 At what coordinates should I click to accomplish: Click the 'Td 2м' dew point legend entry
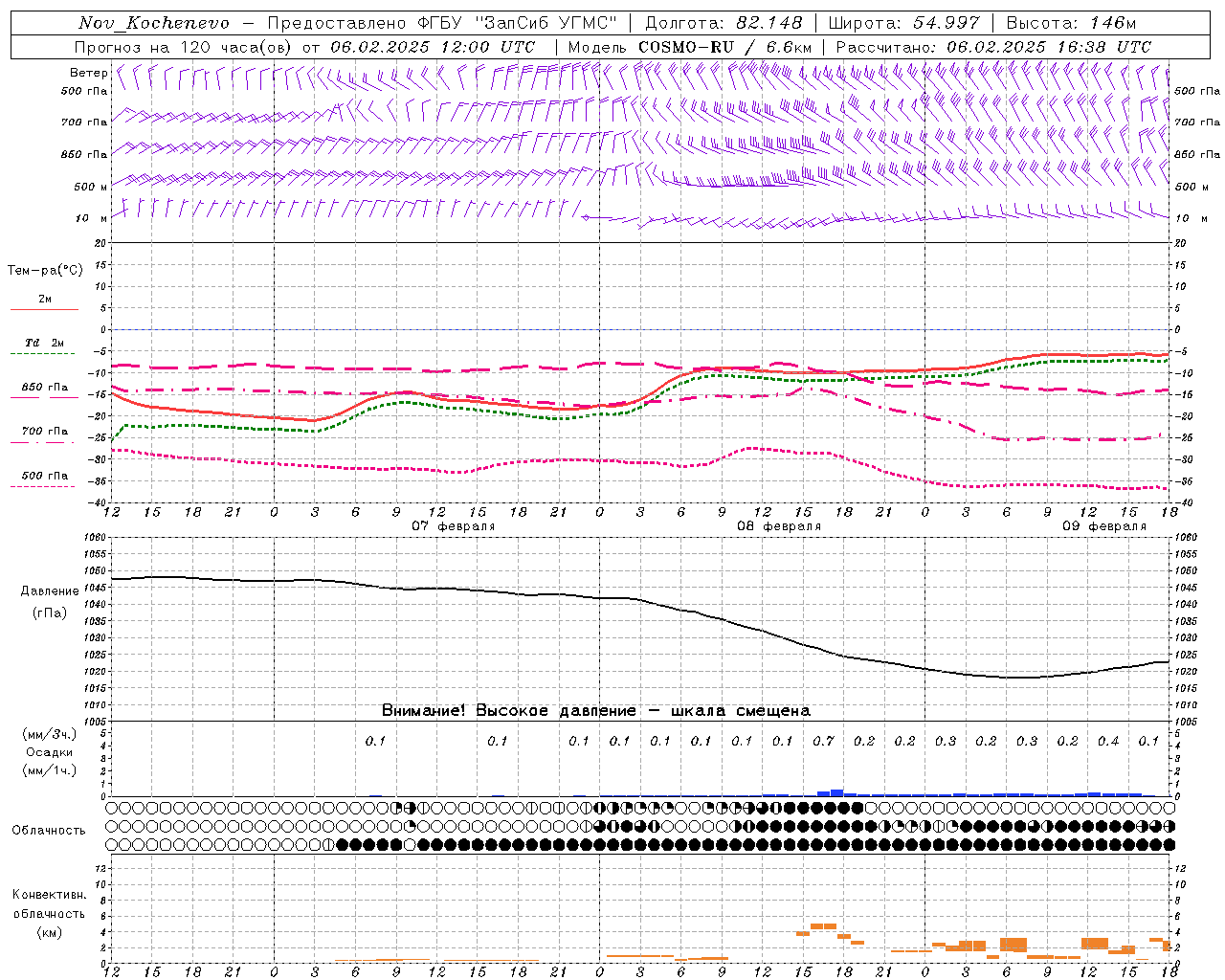[45, 343]
